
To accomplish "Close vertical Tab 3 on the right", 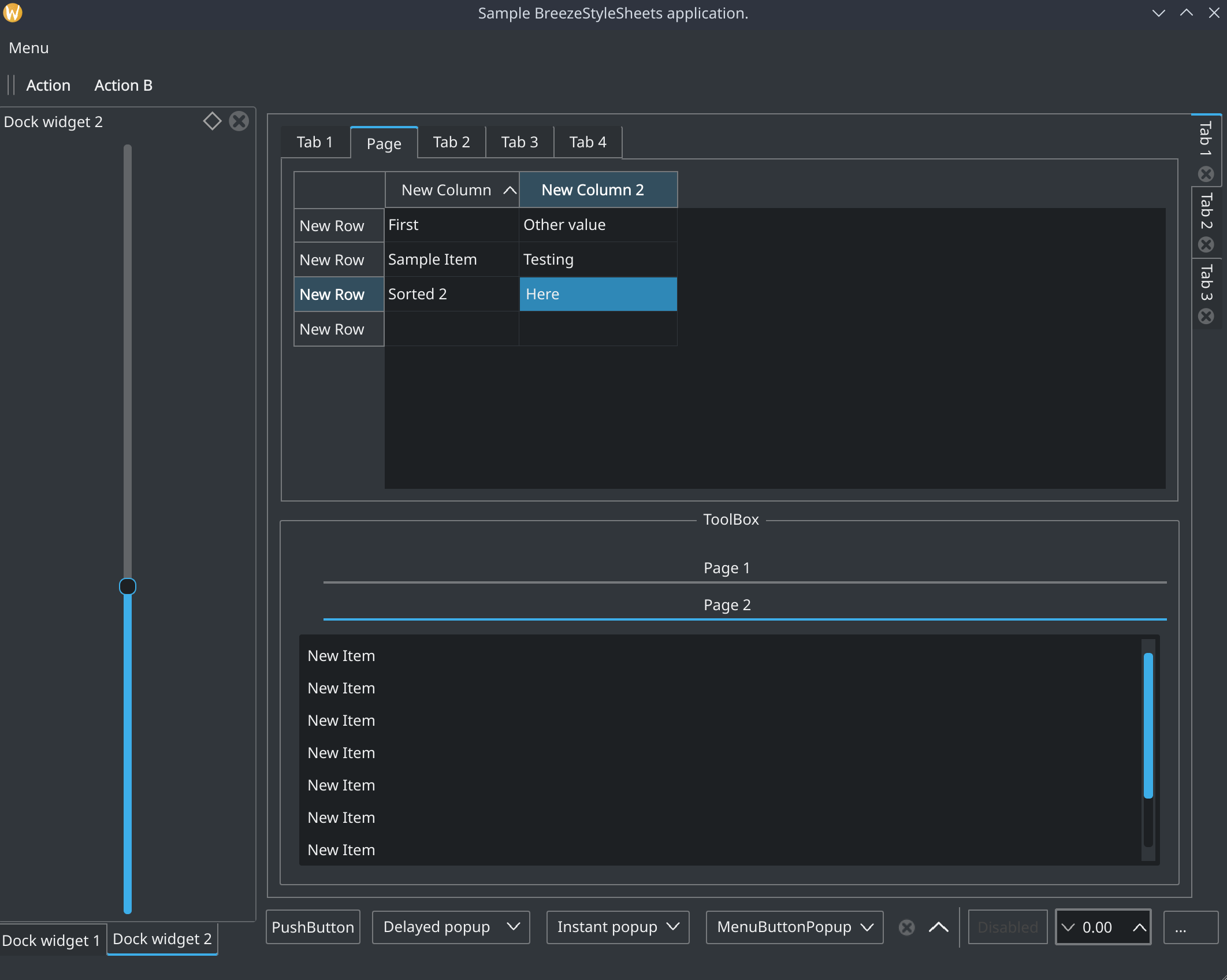I will coord(1206,316).
